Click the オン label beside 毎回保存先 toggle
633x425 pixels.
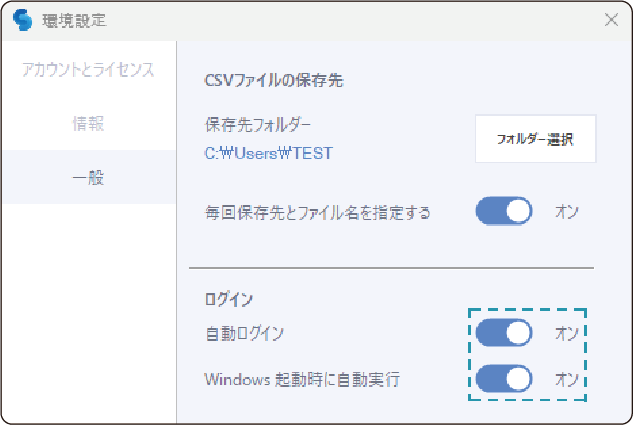566,212
